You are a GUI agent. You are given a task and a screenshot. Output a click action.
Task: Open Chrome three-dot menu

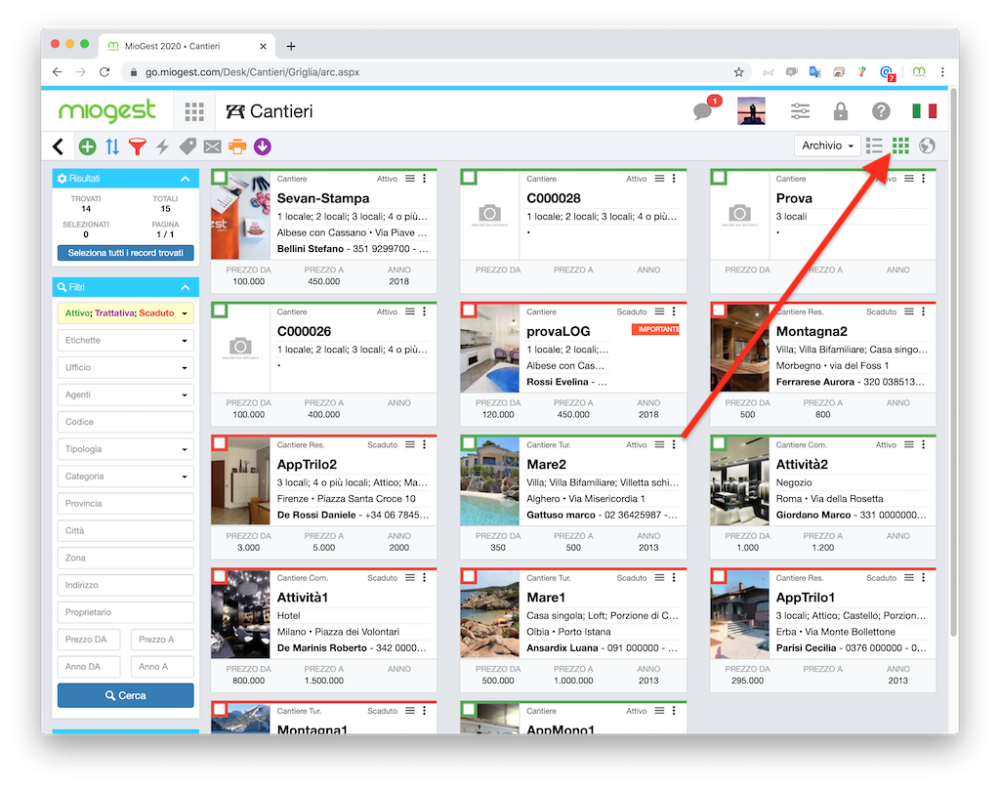pyautogui.click(x=943, y=72)
